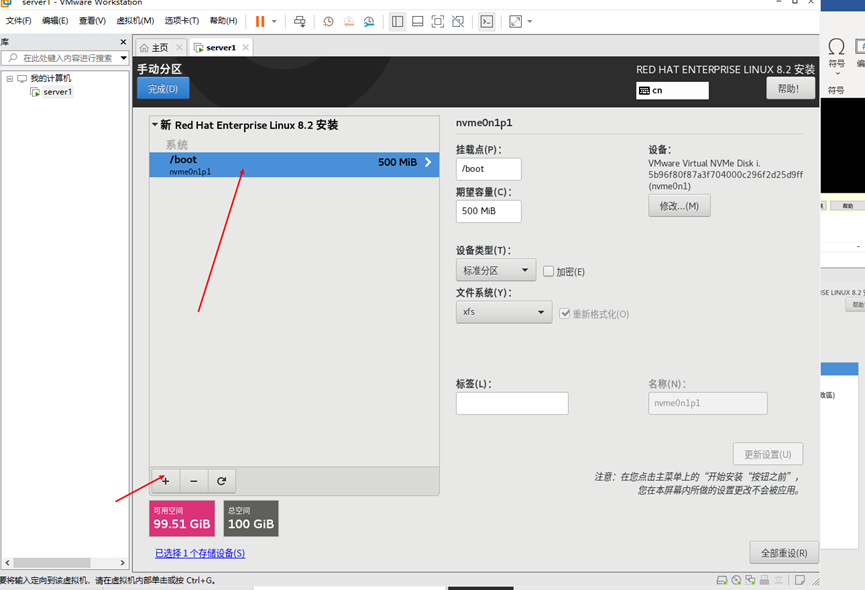Click the CD/DVD drive status bar icon

coord(736,580)
